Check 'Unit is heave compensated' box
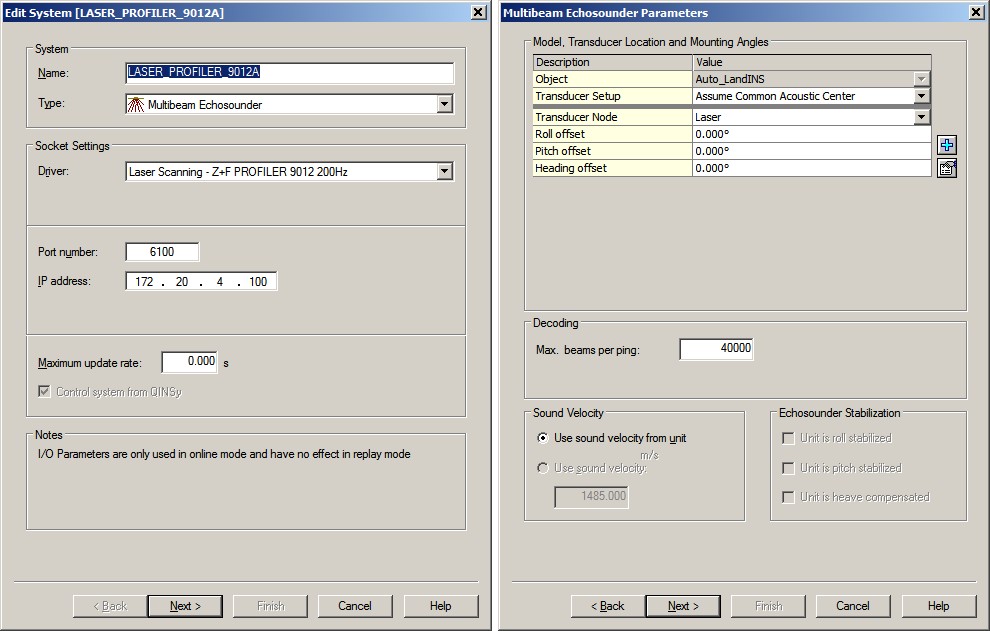Screen dimensions: 990x631 pos(788,497)
